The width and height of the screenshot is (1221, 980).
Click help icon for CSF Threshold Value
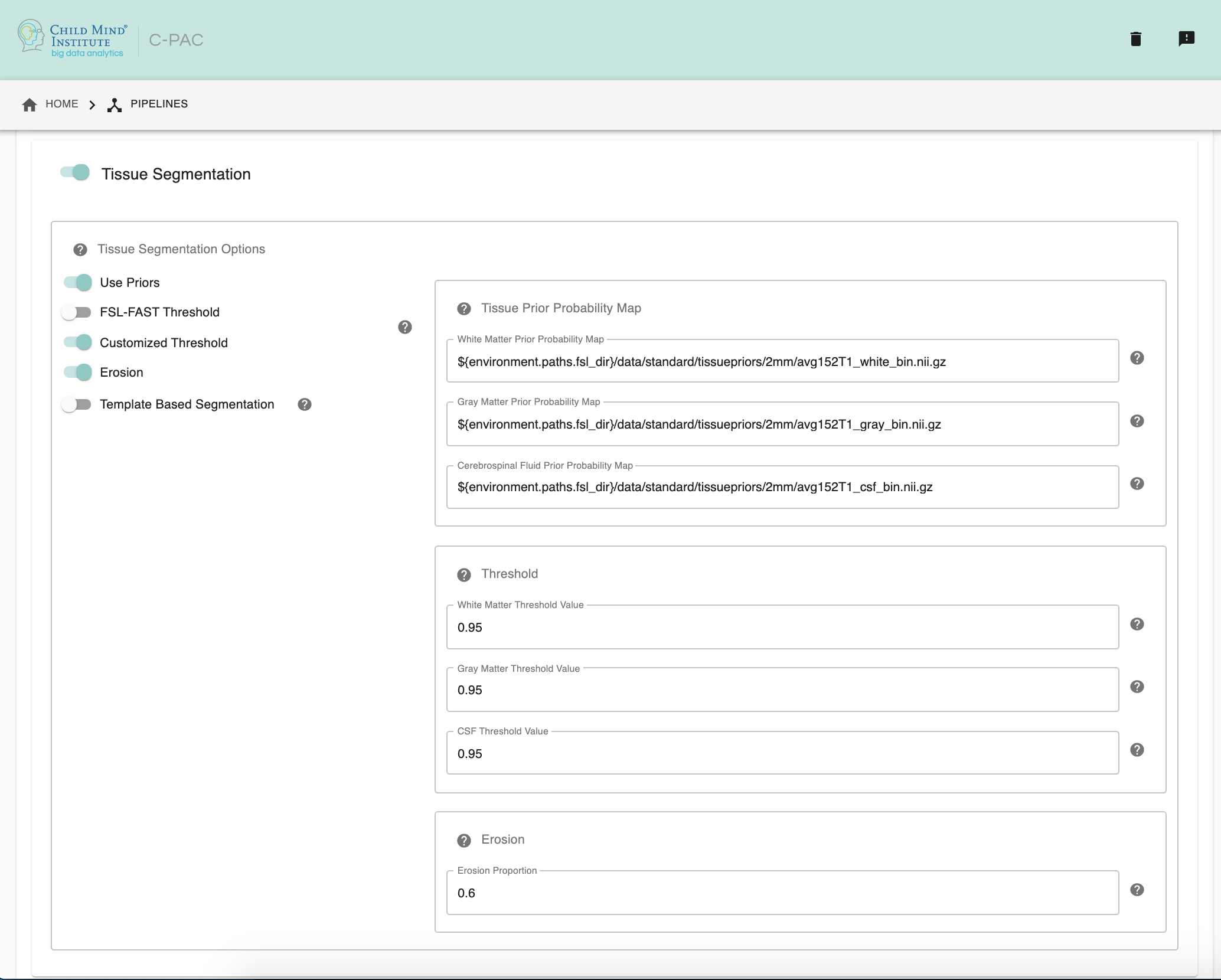coord(1137,750)
